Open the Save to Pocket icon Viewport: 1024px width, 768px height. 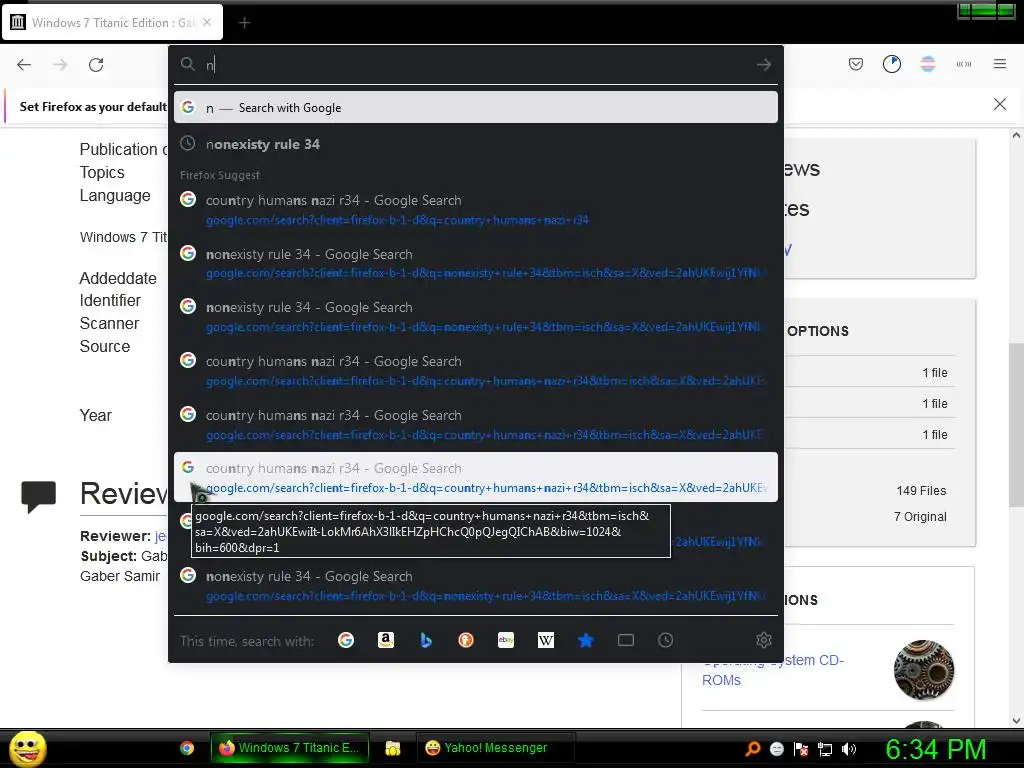[x=856, y=64]
